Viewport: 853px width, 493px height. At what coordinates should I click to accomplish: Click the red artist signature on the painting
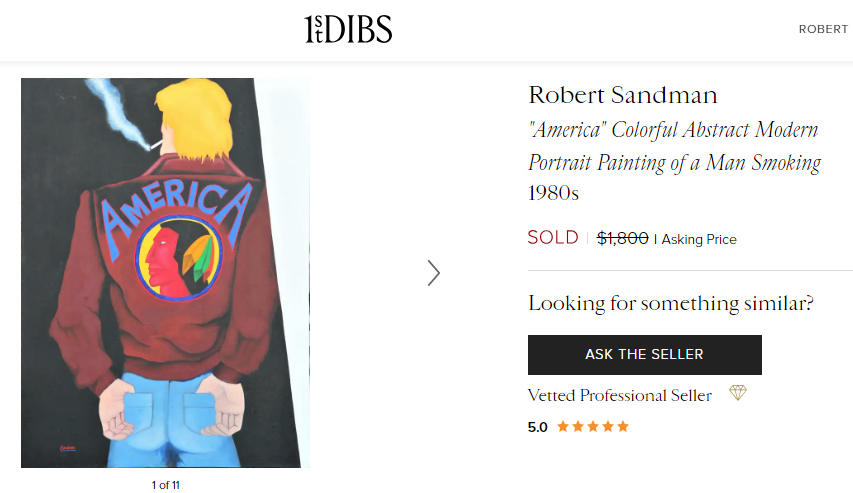coord(69,446)
